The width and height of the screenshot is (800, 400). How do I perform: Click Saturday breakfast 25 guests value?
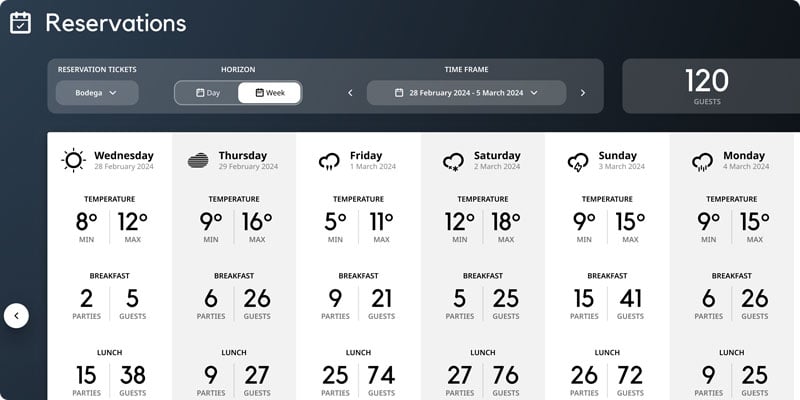point(506,298)
